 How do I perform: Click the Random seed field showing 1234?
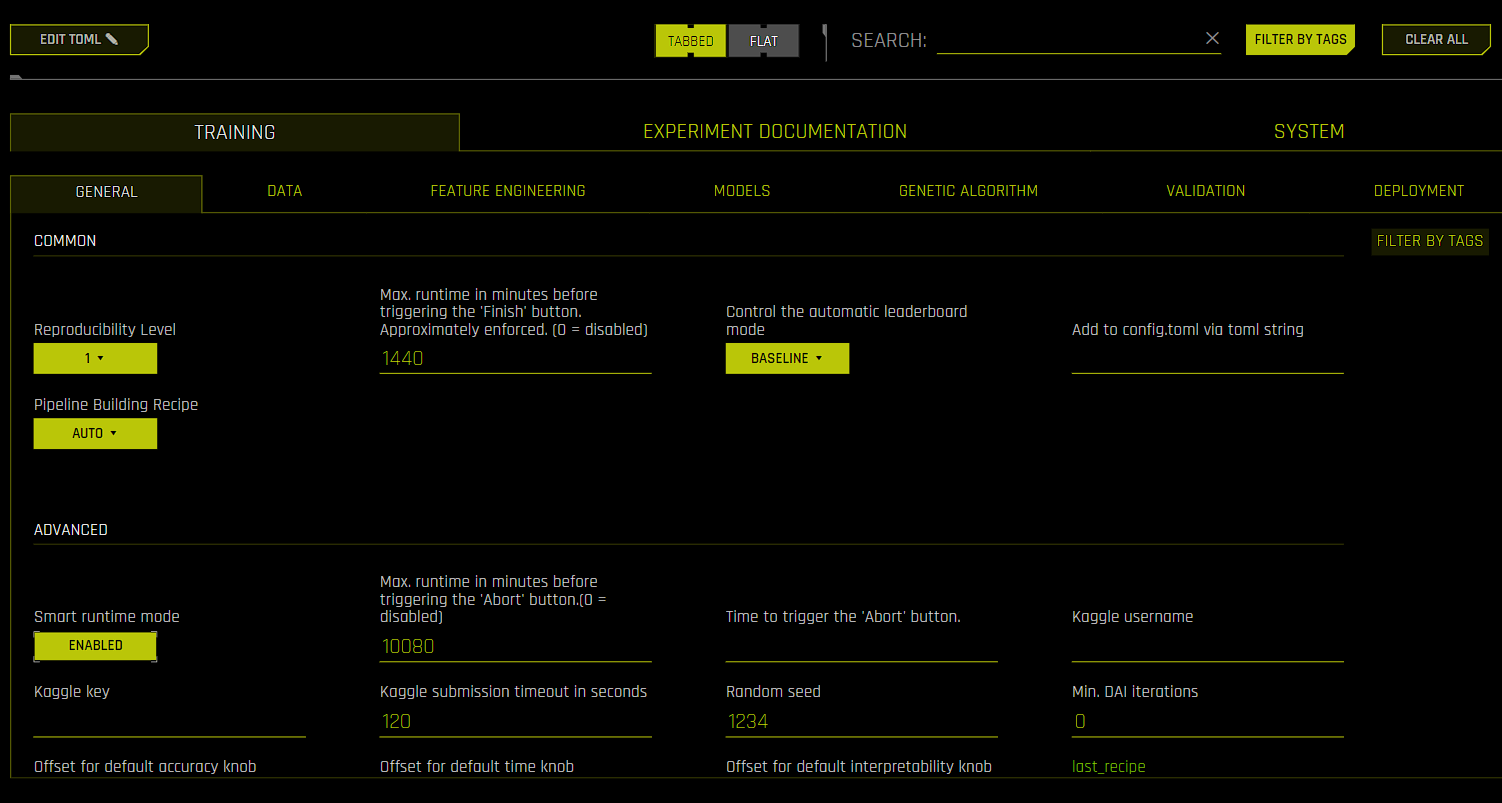click(x=860, y=721)
